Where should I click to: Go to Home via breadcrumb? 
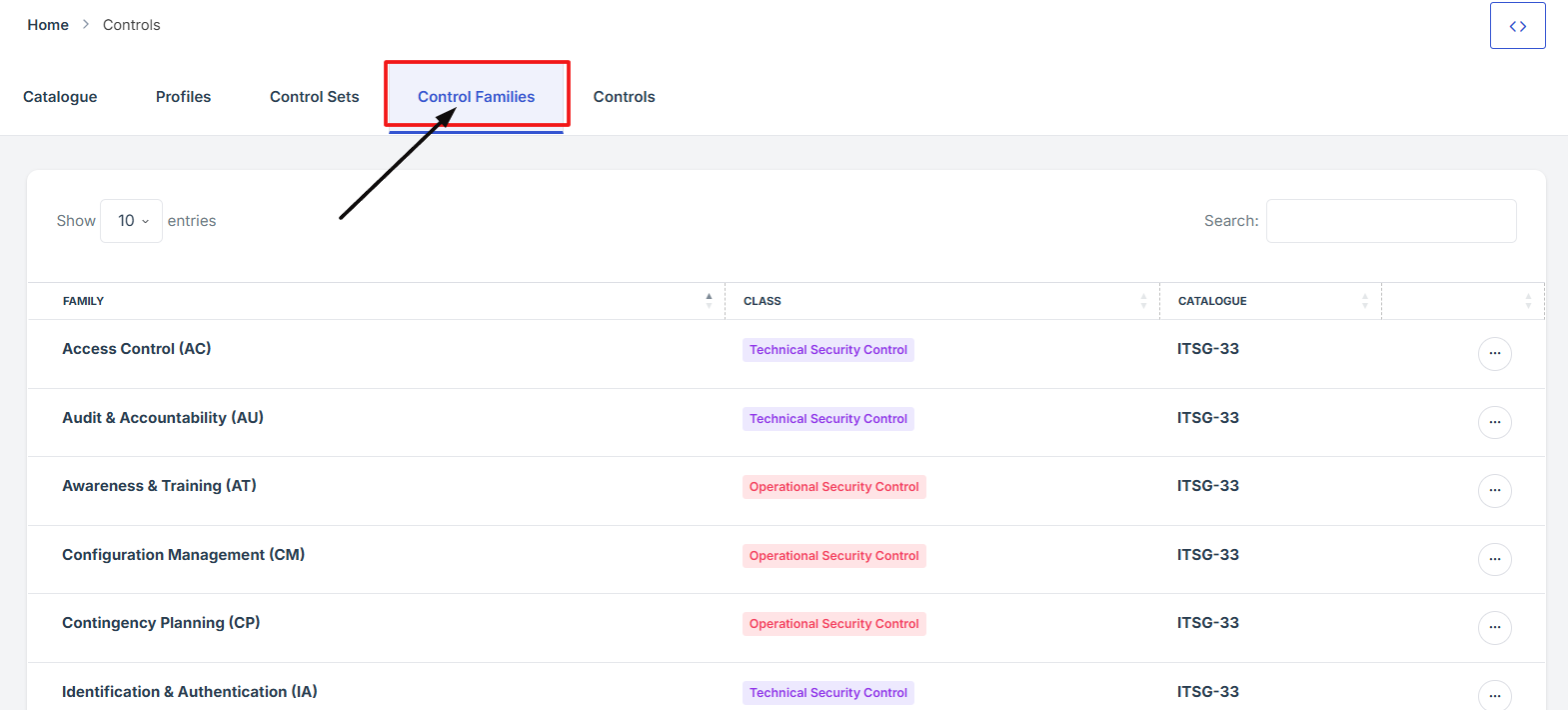48,25
